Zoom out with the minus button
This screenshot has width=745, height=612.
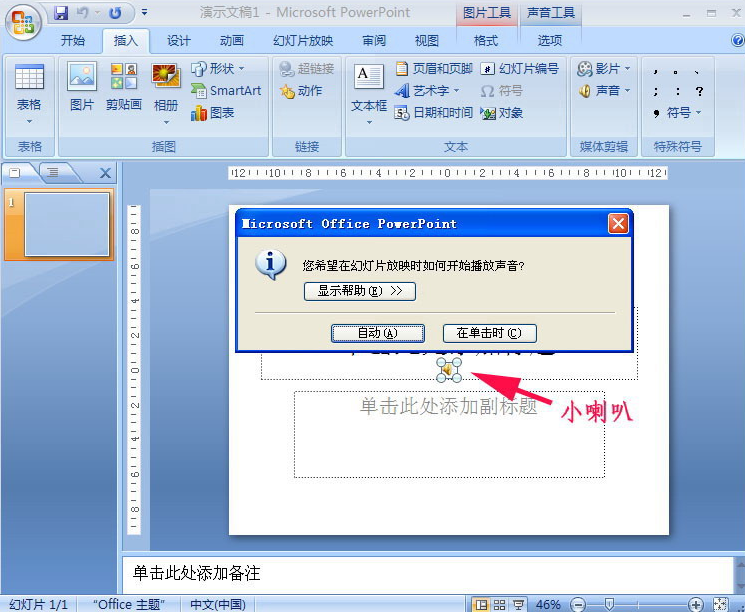pyautogui.click(x=578, y=604)
